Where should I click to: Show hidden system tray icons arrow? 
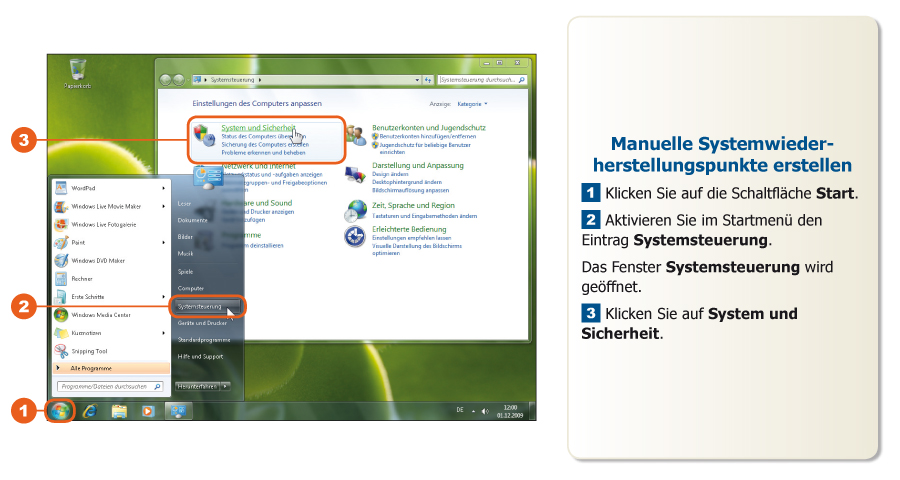474,412
